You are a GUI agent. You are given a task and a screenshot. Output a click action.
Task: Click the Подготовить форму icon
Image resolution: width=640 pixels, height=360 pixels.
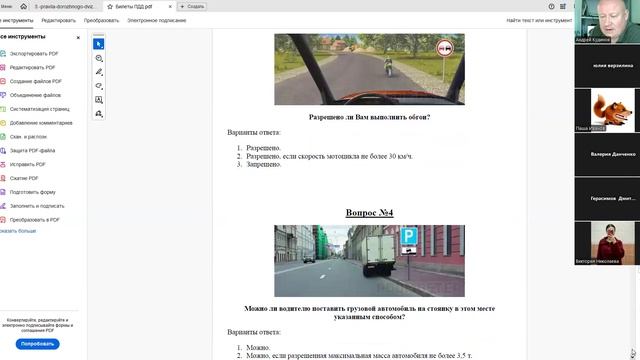point(3,192)
